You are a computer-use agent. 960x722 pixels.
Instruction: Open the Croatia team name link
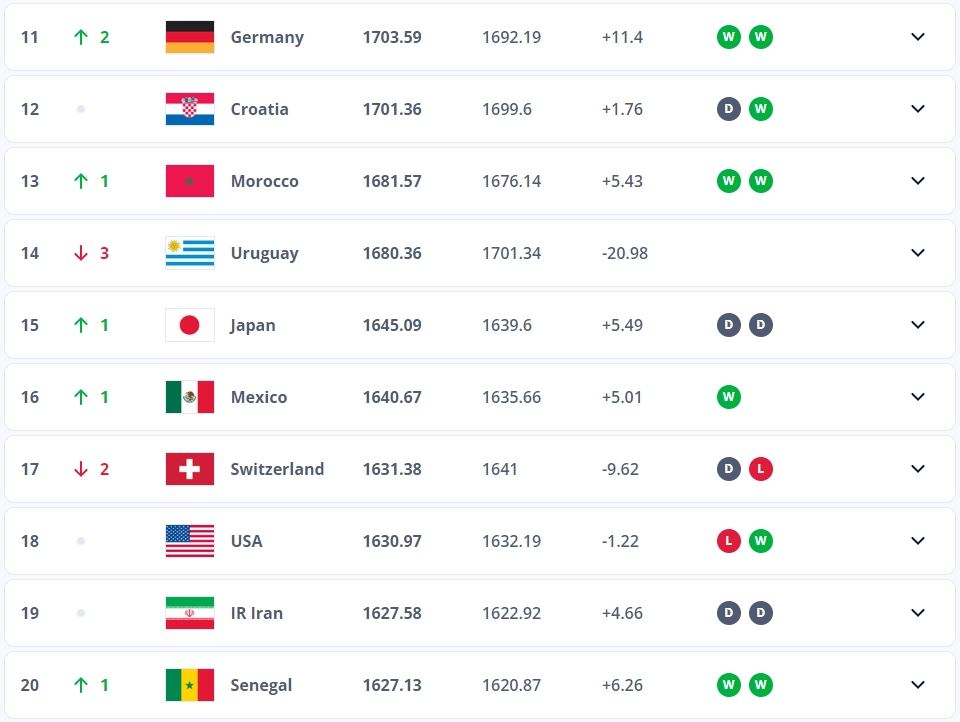pyautogui.click(x=260, y=109)
